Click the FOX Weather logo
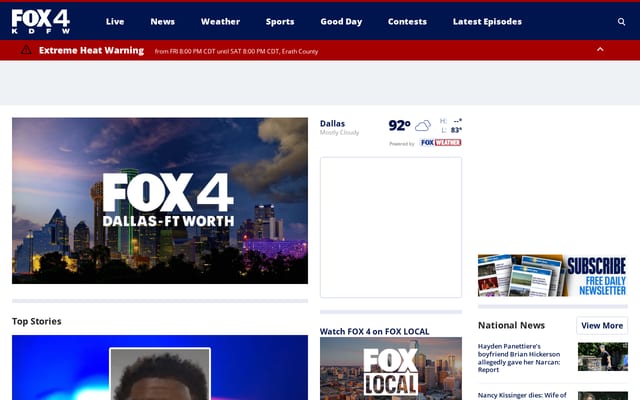 [x=441, y=142]
